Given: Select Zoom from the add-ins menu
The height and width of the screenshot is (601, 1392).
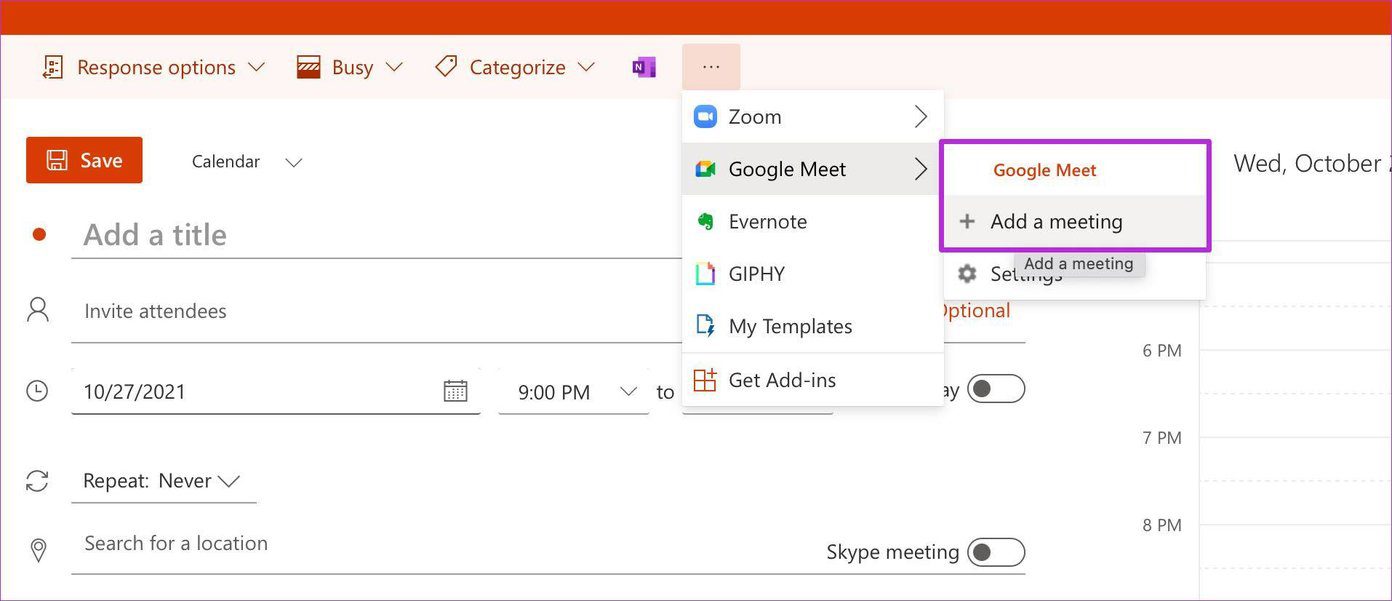Looking at the screenshot, I should pyautogui.click(x=813, y=117).
